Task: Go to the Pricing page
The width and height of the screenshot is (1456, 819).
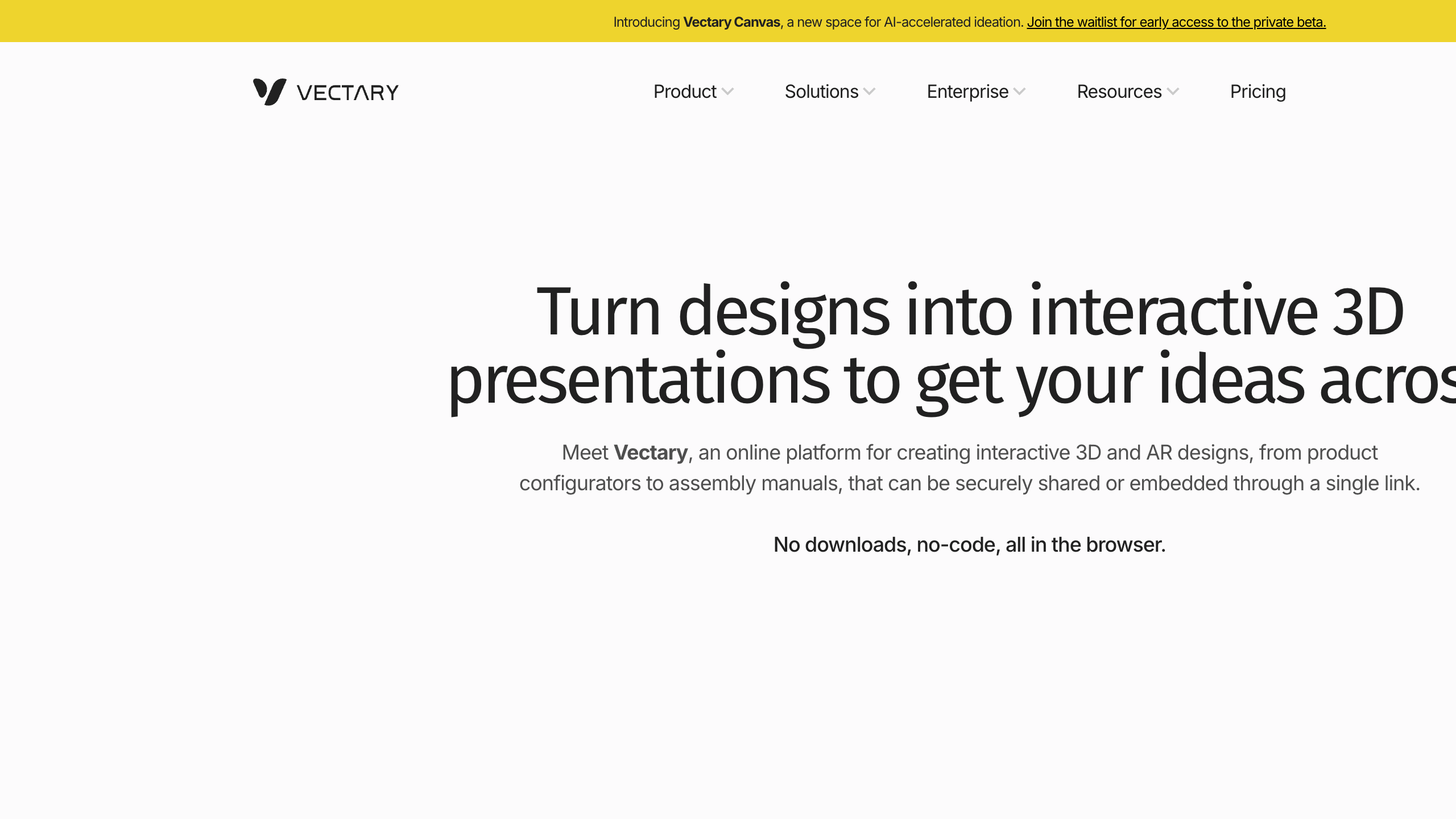Action: [1258, 92]
